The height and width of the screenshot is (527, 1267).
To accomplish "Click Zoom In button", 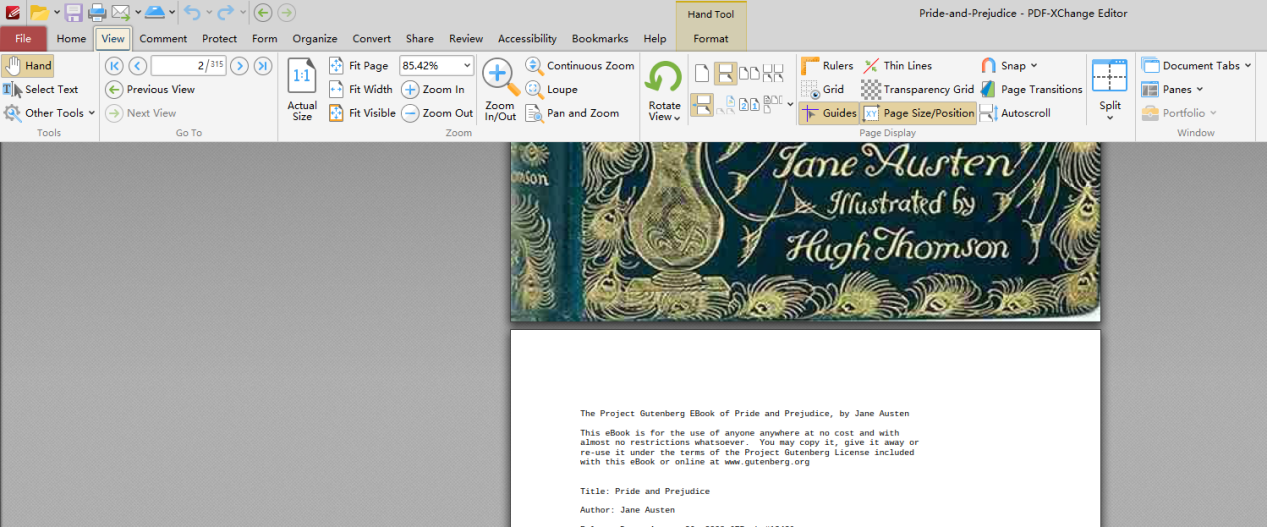I will click(x=434, y=89).
